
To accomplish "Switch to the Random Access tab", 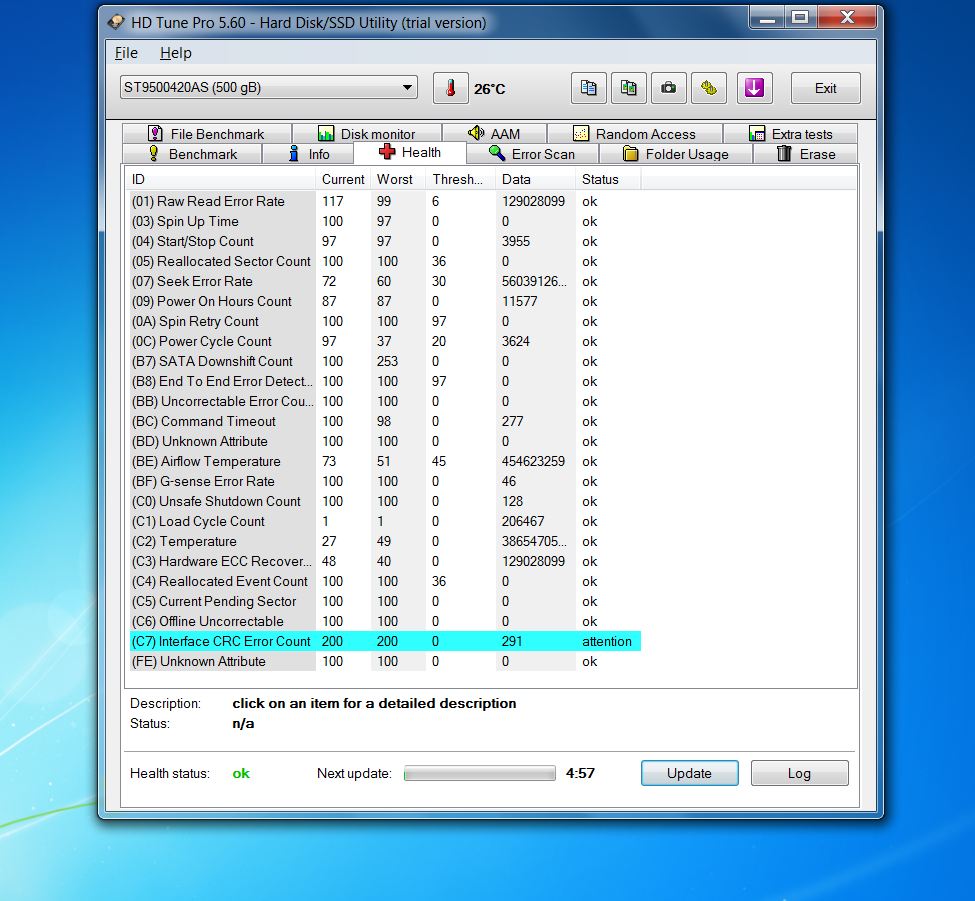I will click(635, 134).
